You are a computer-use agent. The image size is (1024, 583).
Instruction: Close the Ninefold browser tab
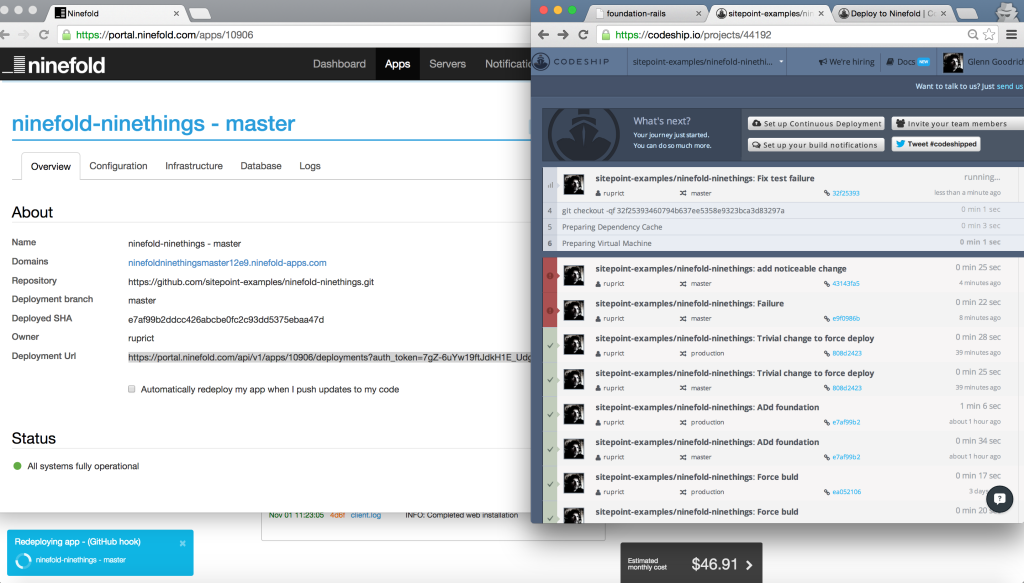pyautogui.click(x=176, y=13)
